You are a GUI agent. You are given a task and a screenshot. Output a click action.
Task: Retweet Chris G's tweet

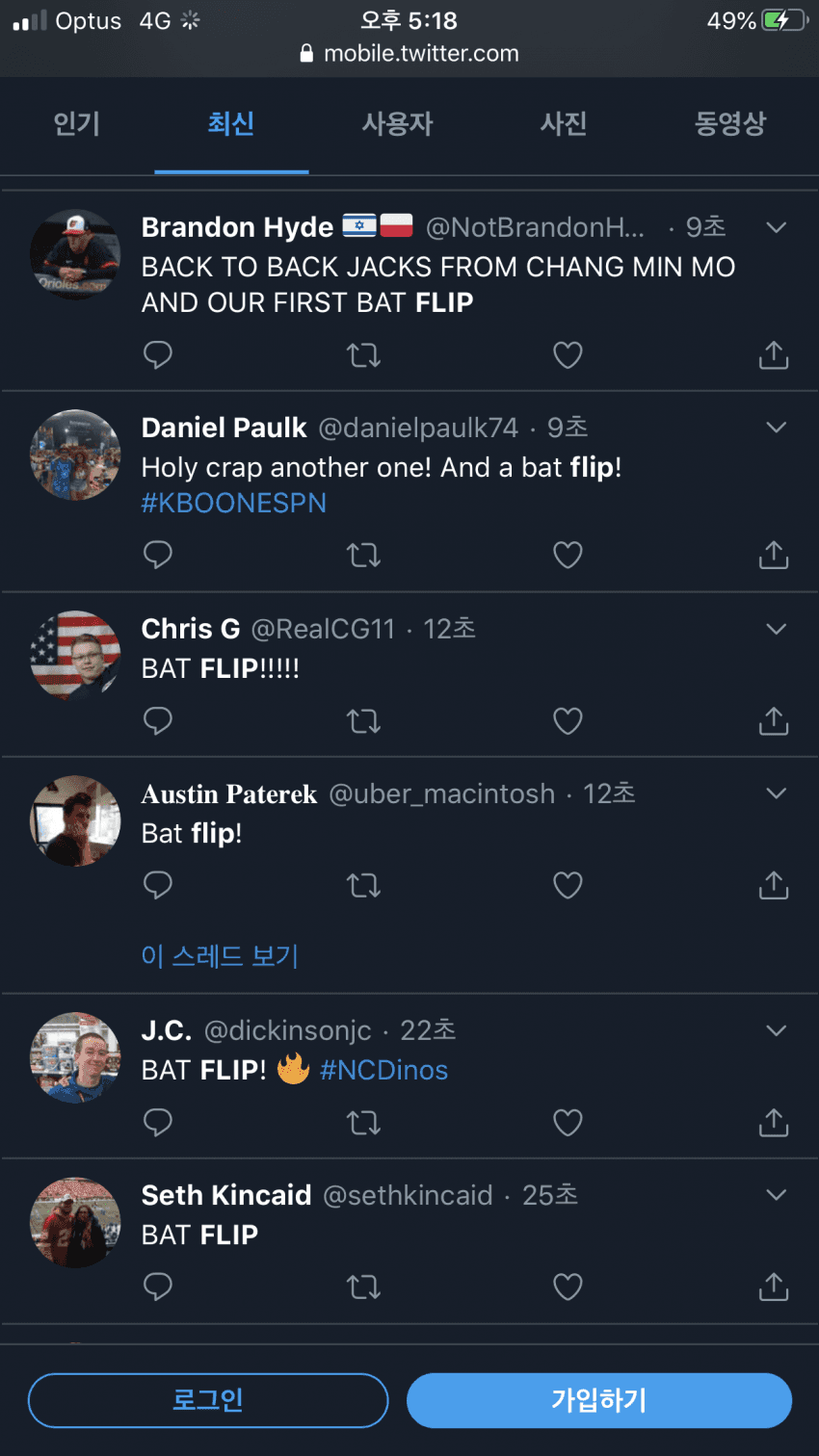pyautogui.click(x=363, y=721)
